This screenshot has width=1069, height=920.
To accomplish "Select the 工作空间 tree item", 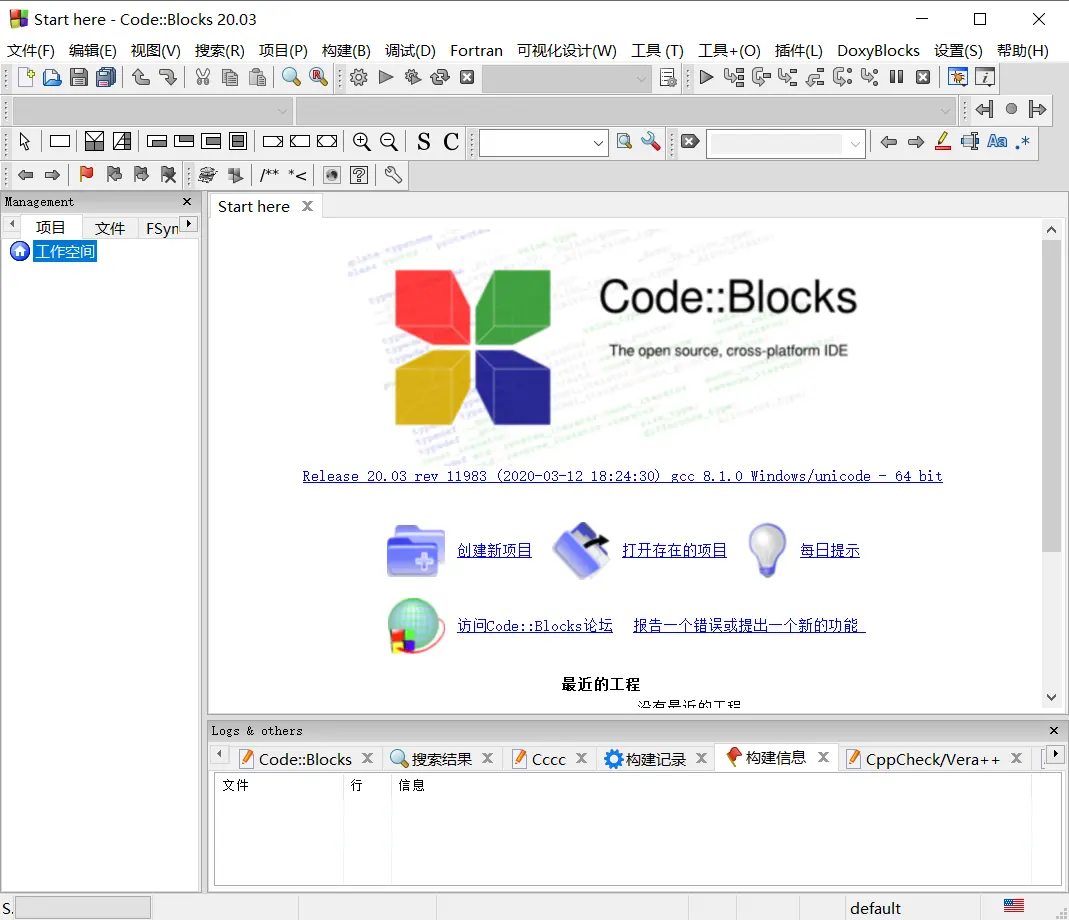I will click(x=65, y=252).
